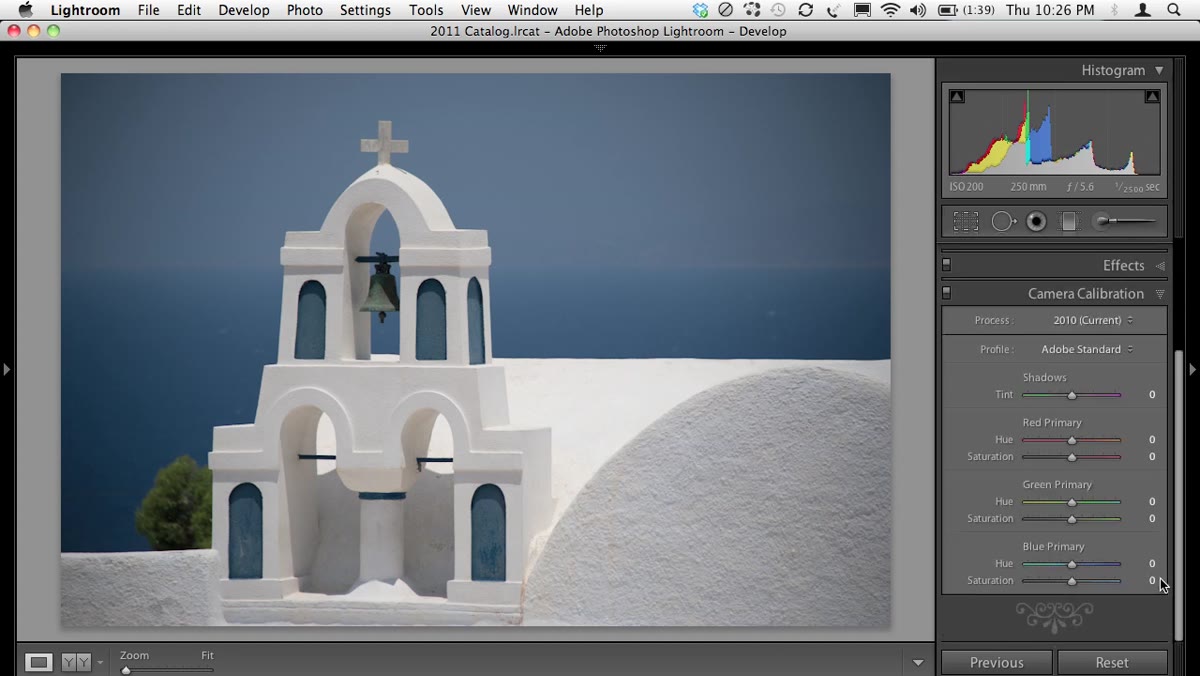The height and width of the screenshot is (676, 1200).
Task: Select the Adjustment Brush tool
Action: pos(1125,222)
